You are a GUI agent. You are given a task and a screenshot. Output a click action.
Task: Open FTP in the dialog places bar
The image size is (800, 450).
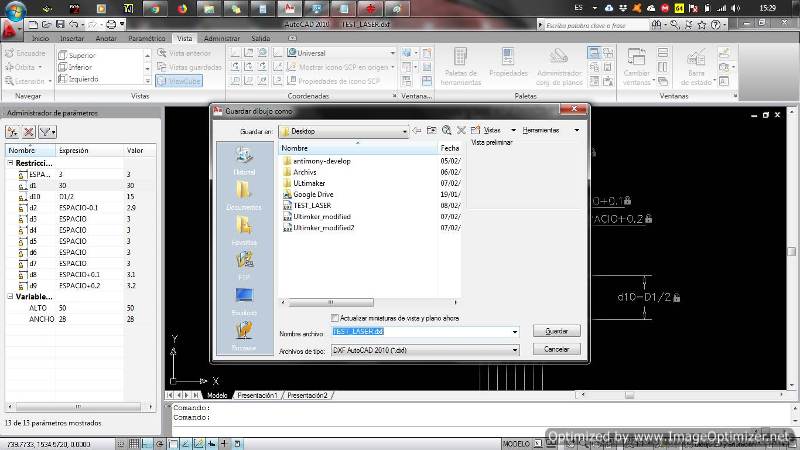[244, 265]
